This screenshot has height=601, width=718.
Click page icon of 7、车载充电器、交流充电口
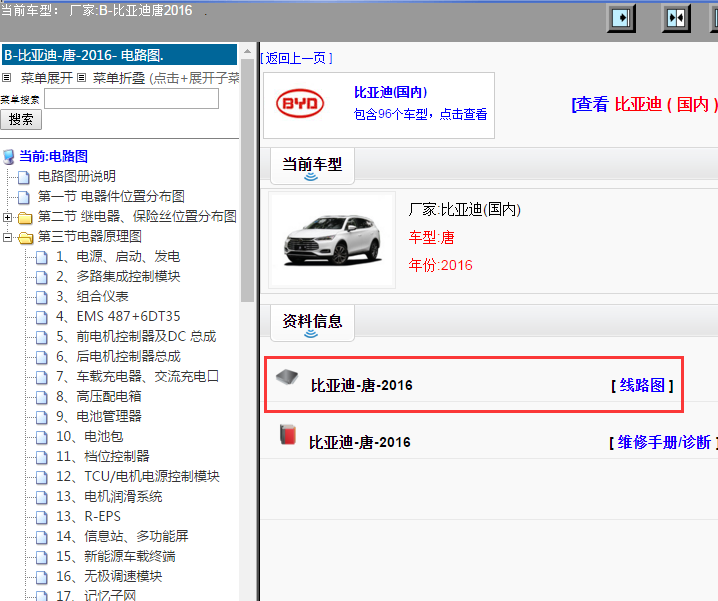tap(42, 377)
